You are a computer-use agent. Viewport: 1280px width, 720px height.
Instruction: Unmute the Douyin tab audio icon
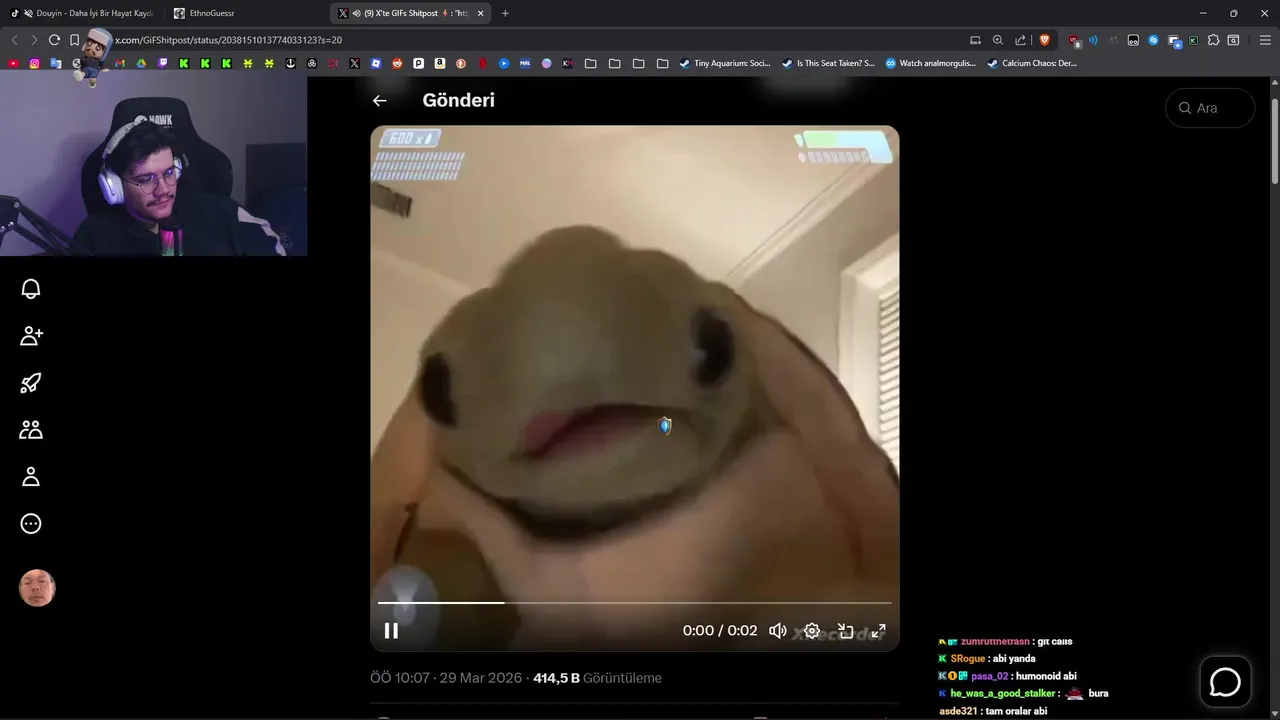pyautogui.click(x=28, y=13)
